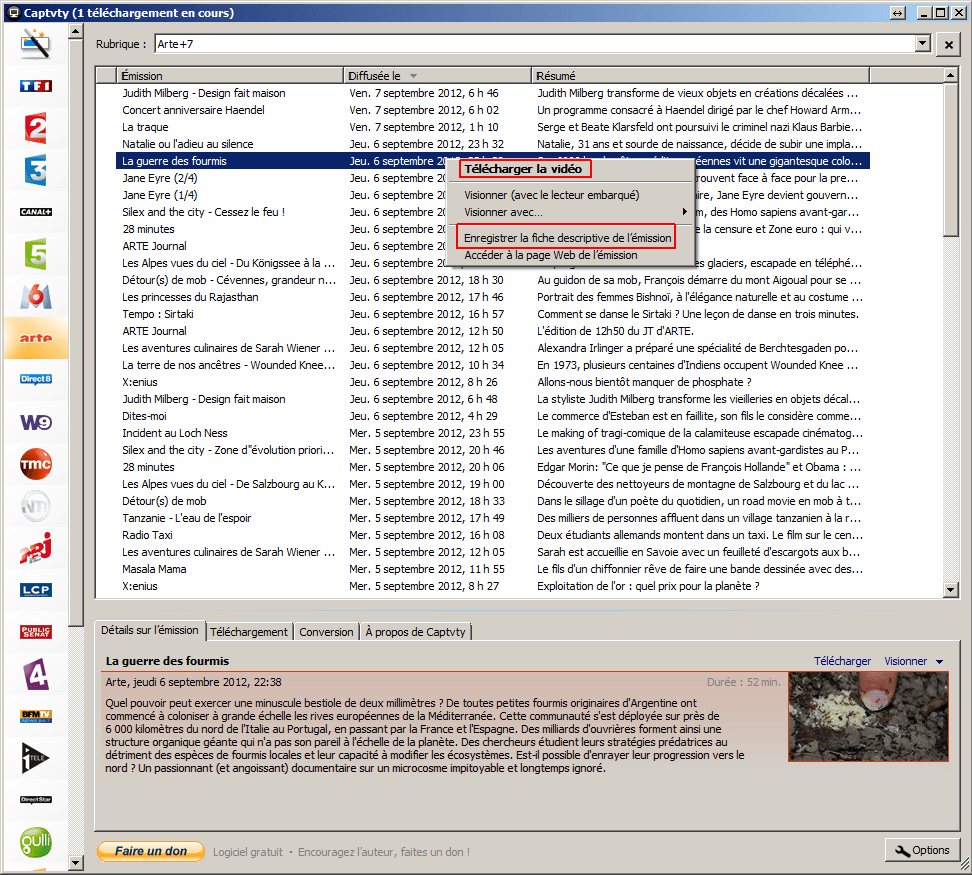
Task: Click the programme list scroll-down arrow
Action: (950, 590)
